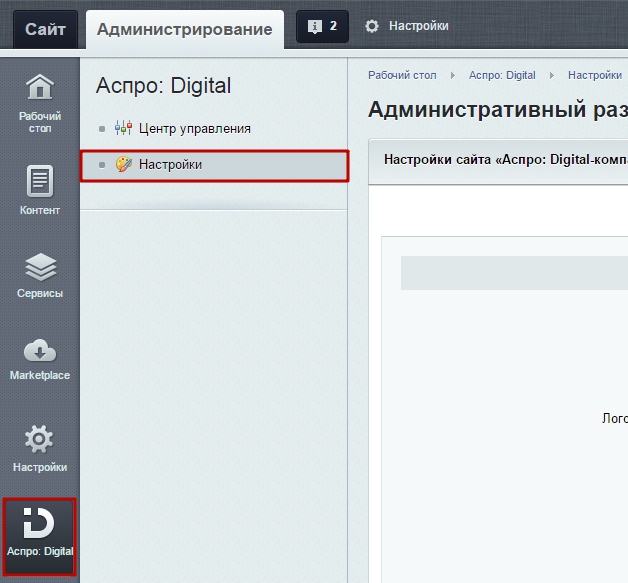Expand arrow after Аспро: Digital breadcrumb
628x583 pixels.
coord(552,75)
